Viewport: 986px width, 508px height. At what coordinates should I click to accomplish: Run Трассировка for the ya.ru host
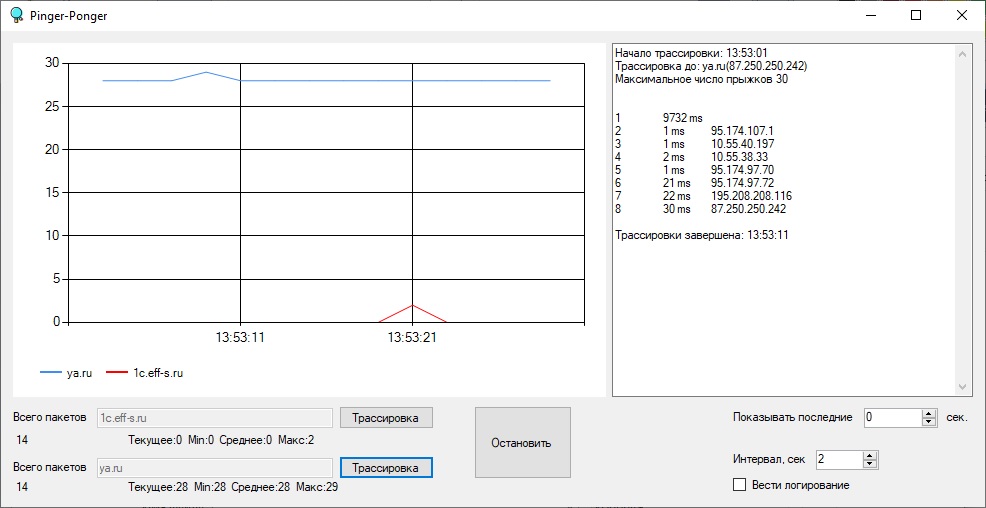click(x=386, y=467)
